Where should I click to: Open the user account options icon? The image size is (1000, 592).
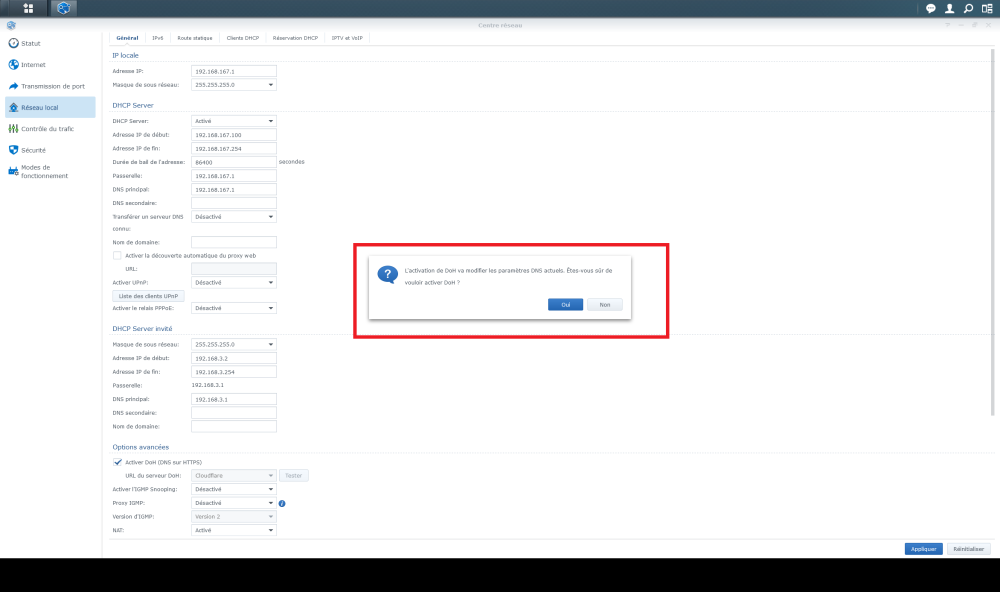coord(950,8)
